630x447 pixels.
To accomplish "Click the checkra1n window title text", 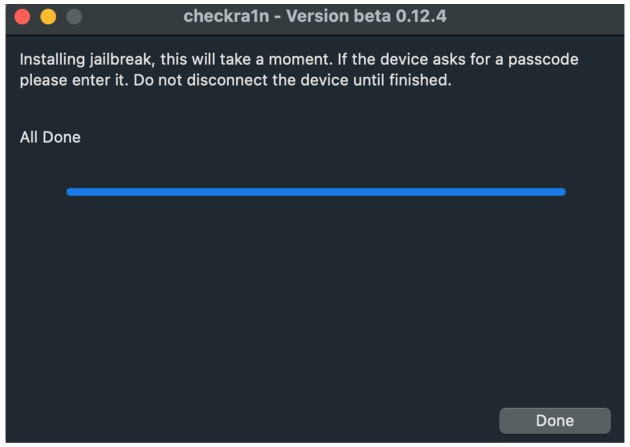I will (314, 17).
